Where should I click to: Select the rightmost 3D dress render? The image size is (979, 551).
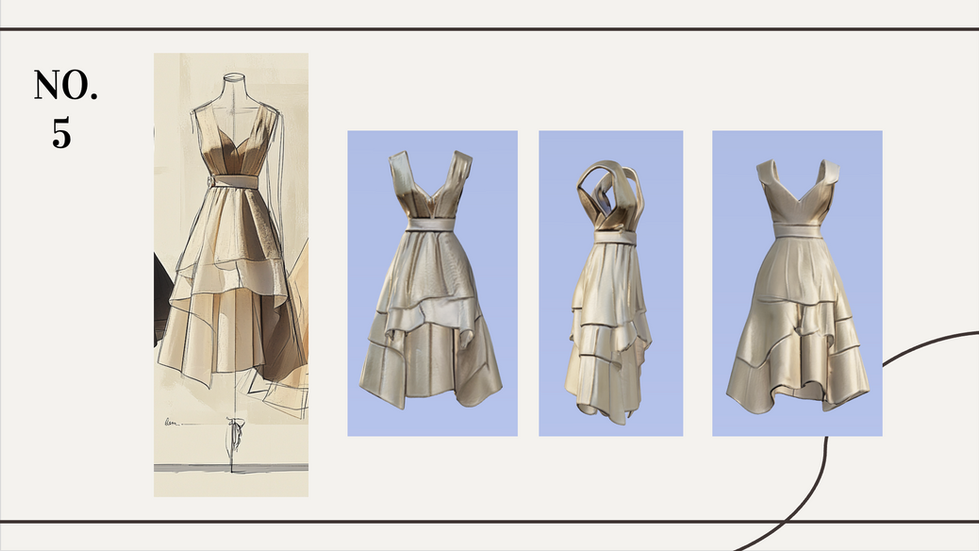coord(797,283)
